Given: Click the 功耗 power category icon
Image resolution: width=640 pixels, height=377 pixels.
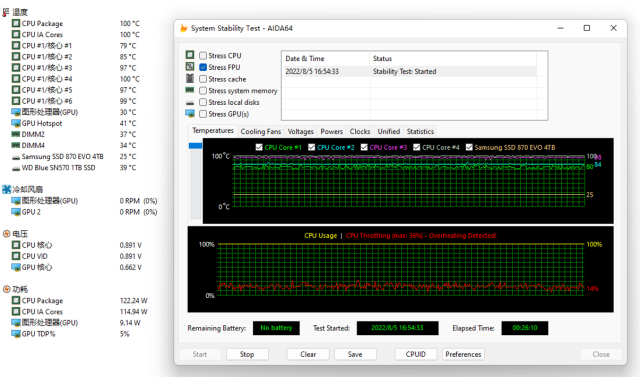Looking at the screenshot, I should [7, 289].
